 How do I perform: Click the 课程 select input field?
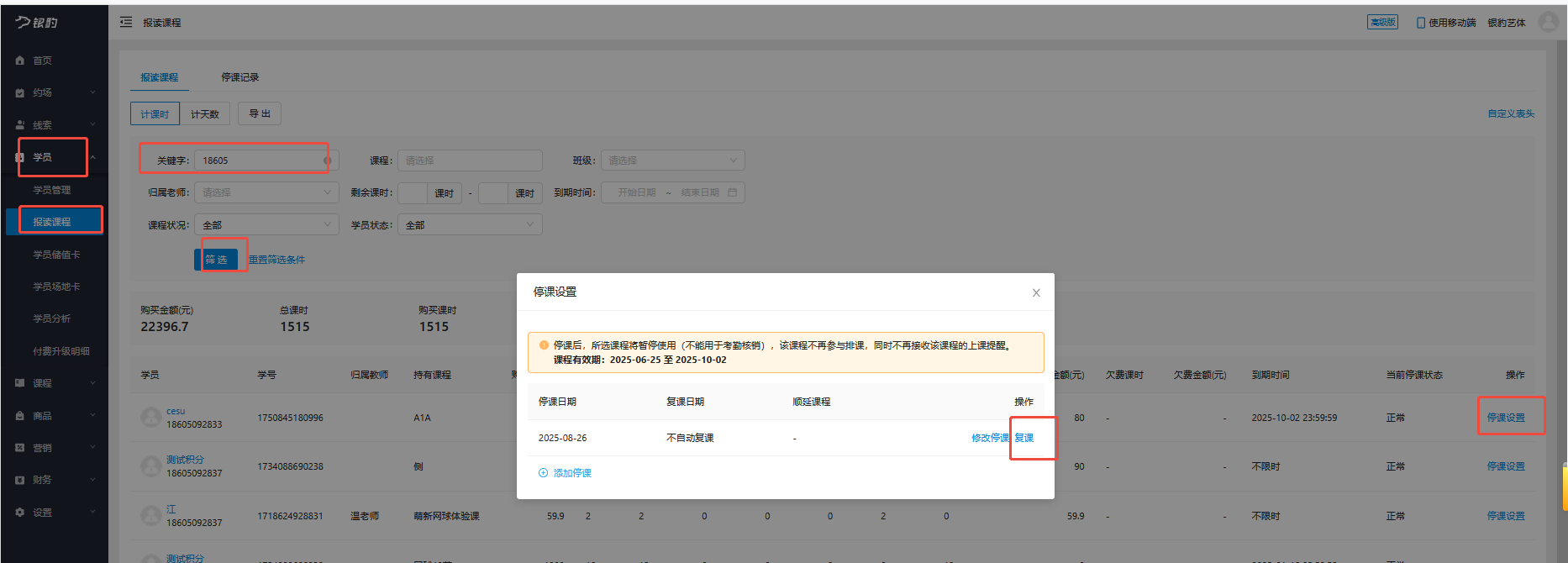point(470,160)
